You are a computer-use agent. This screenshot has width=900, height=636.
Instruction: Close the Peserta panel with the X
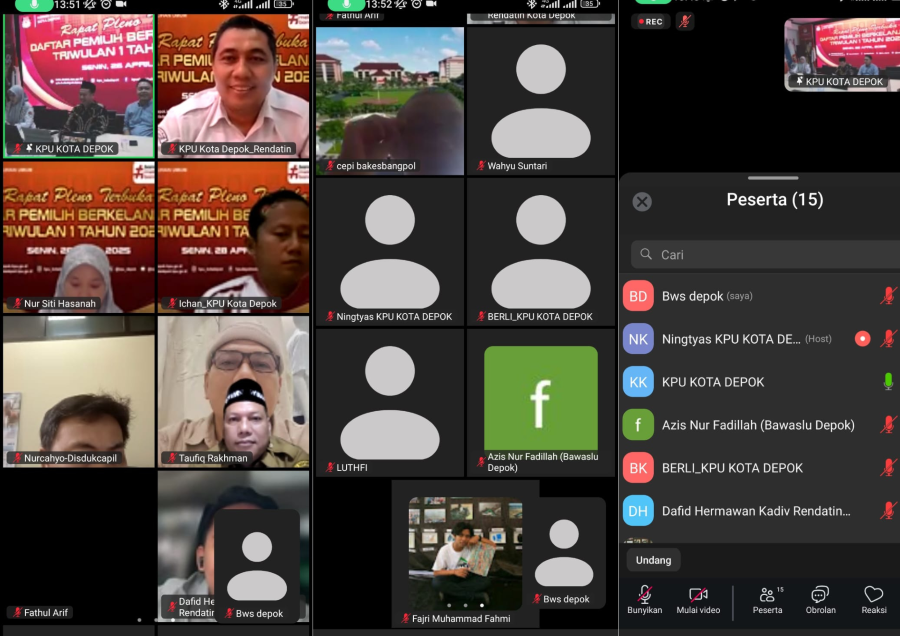click(642, 201)
